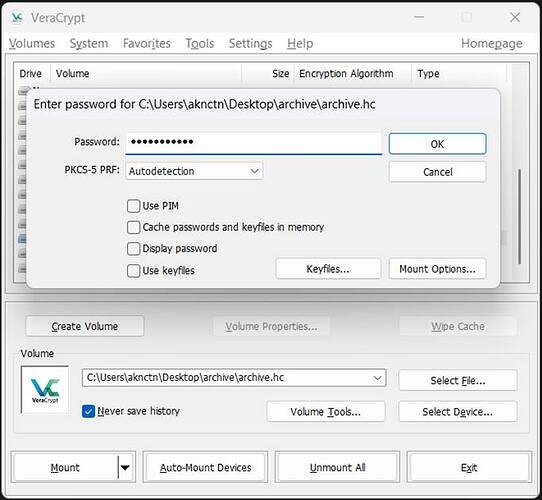Close the VeraCrypt window
This screenshot has width=542, height=500.
pyautogui.click(x=515, y=17)
